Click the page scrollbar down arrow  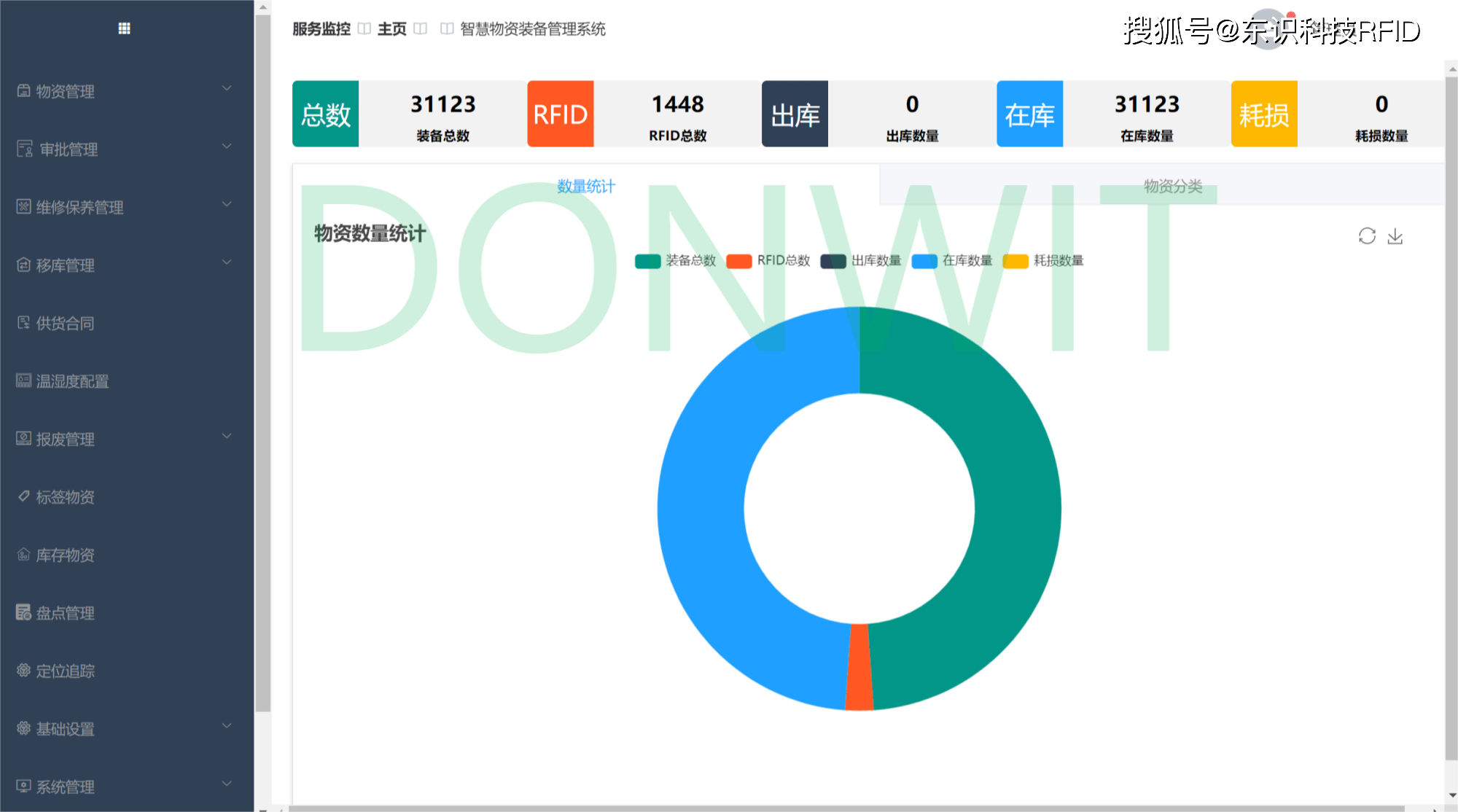coord(1451,795)
